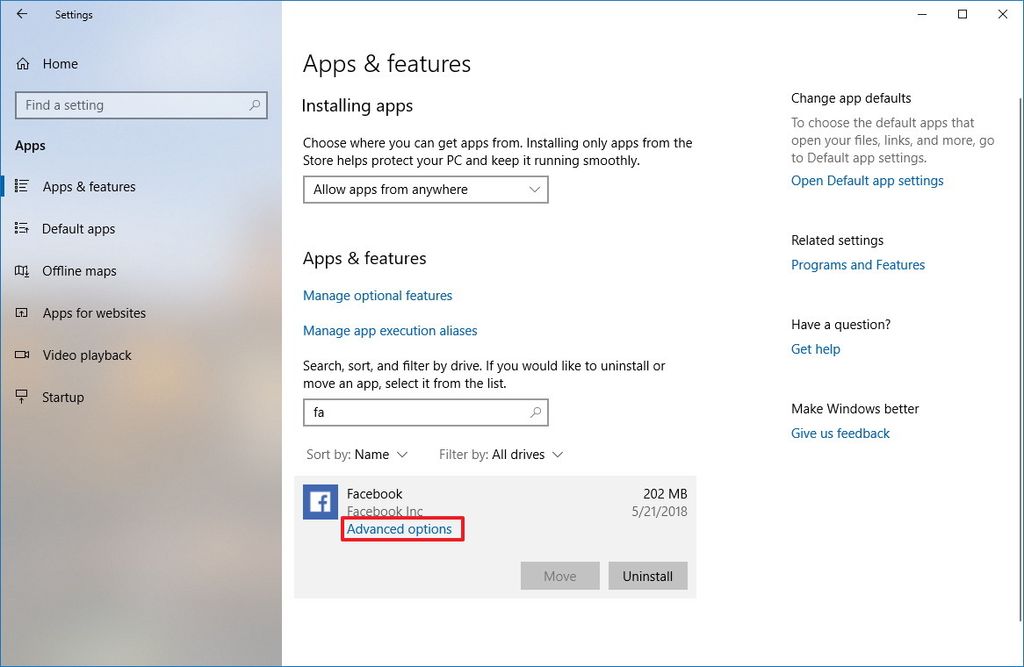Click the search magnifier in app list

[537, 412]
